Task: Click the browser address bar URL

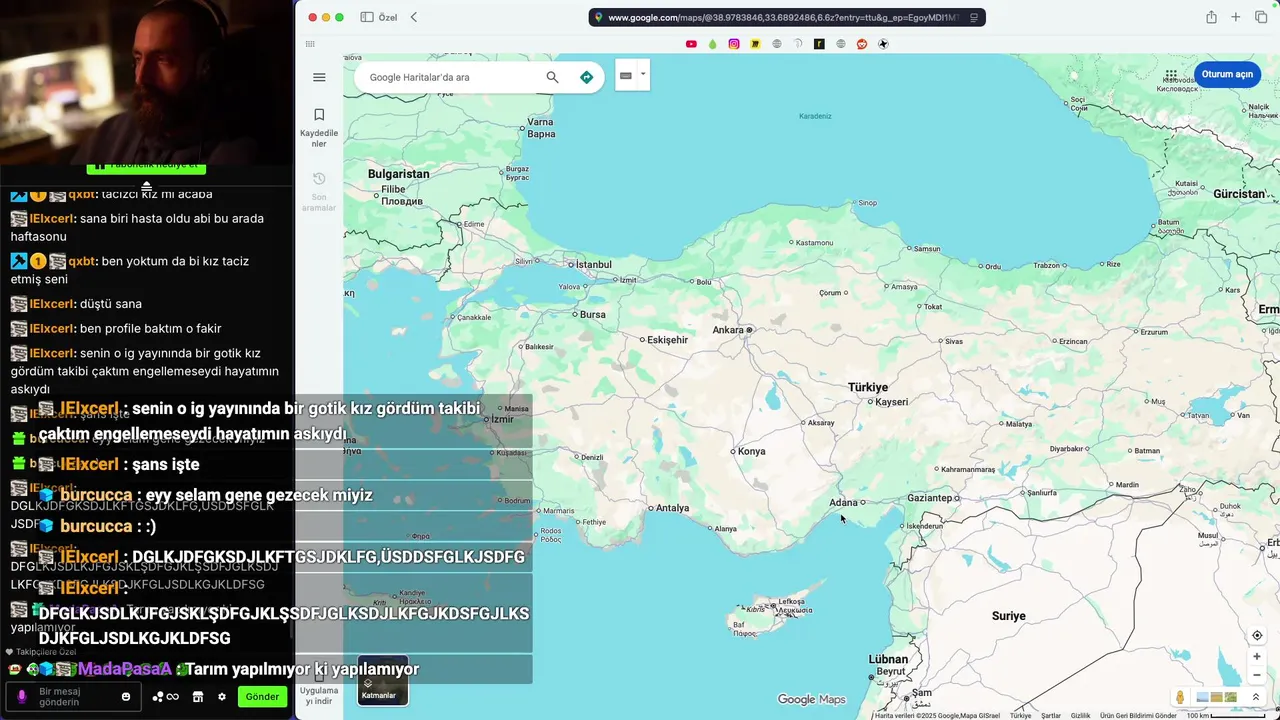Action: tap(783, 17)
